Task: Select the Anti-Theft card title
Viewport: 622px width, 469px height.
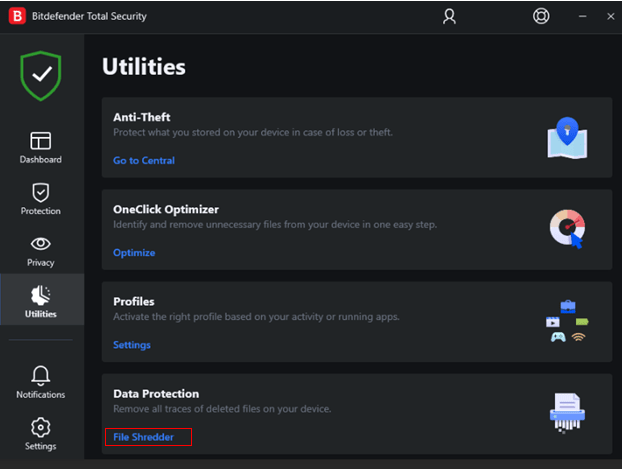Action: pyautogui.click(x=142, y=117)
